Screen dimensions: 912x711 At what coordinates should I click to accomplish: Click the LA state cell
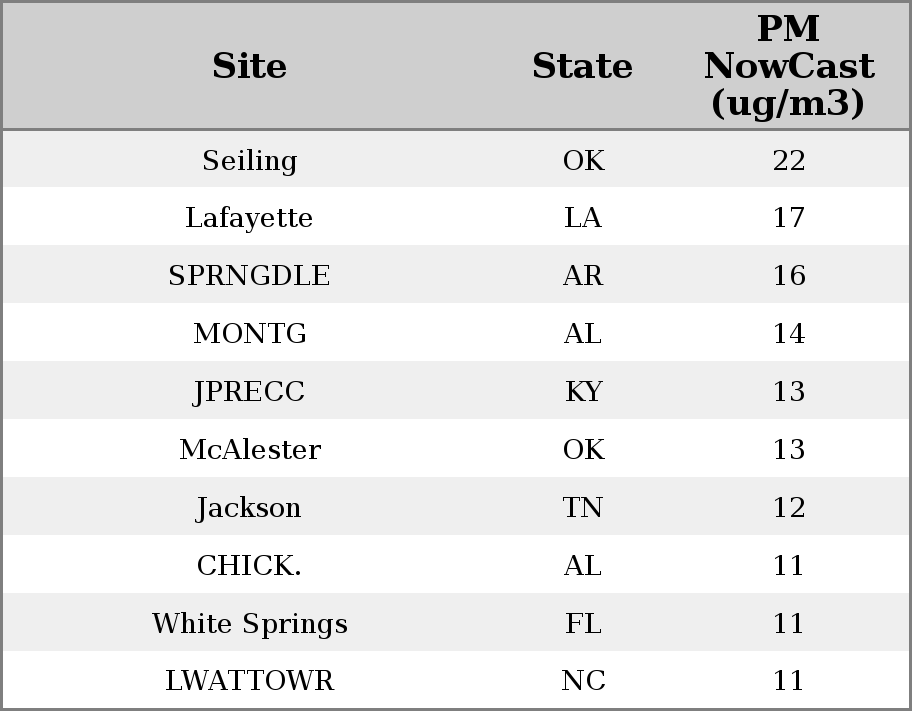[x=582, y=218]
